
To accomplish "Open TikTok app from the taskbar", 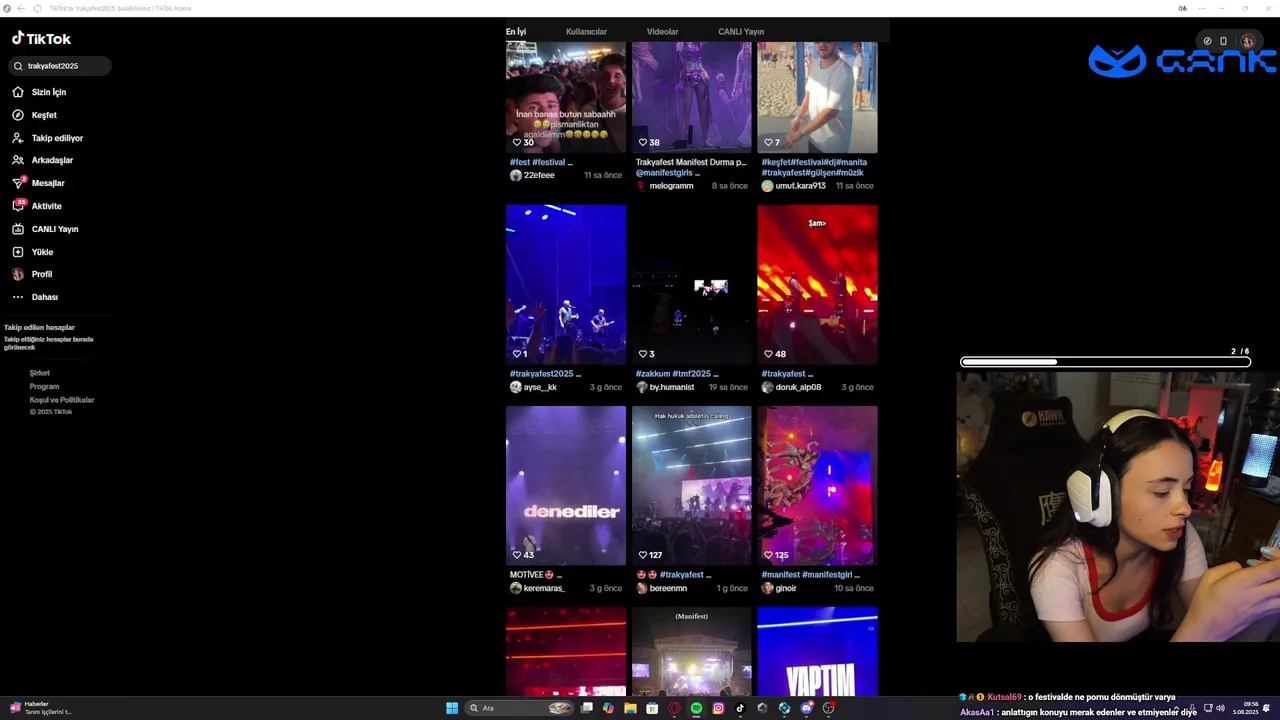I will click(740, 708).
